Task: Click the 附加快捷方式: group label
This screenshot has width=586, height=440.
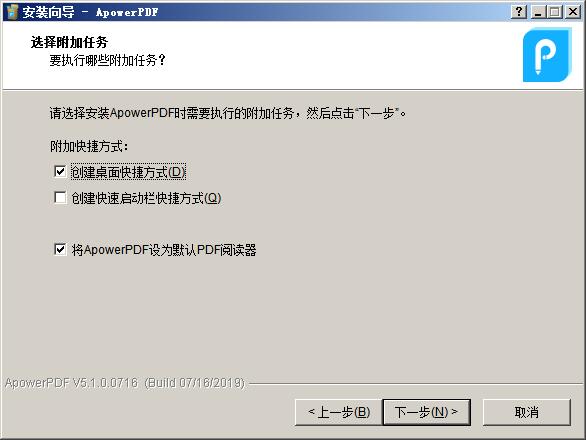Action: pyautogui.click(x=89, y=146)
